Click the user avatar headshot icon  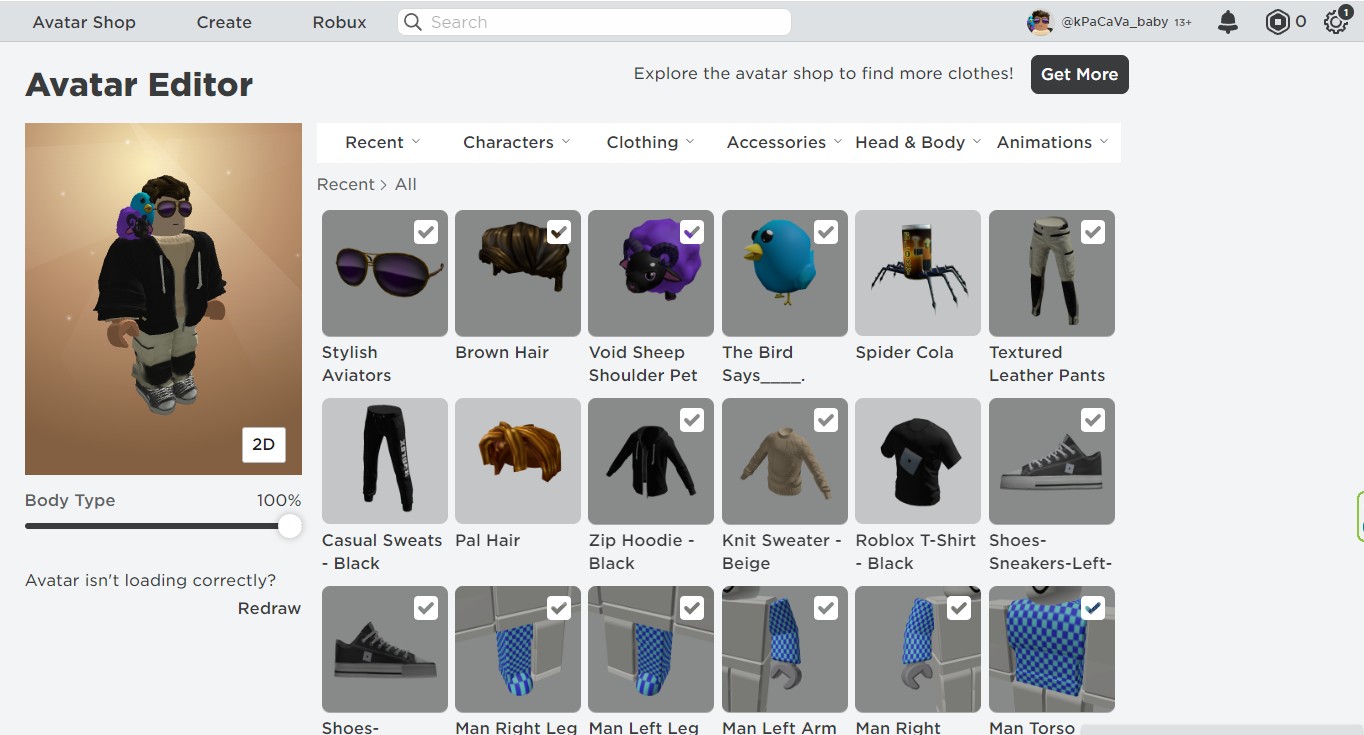(1041, 22)
